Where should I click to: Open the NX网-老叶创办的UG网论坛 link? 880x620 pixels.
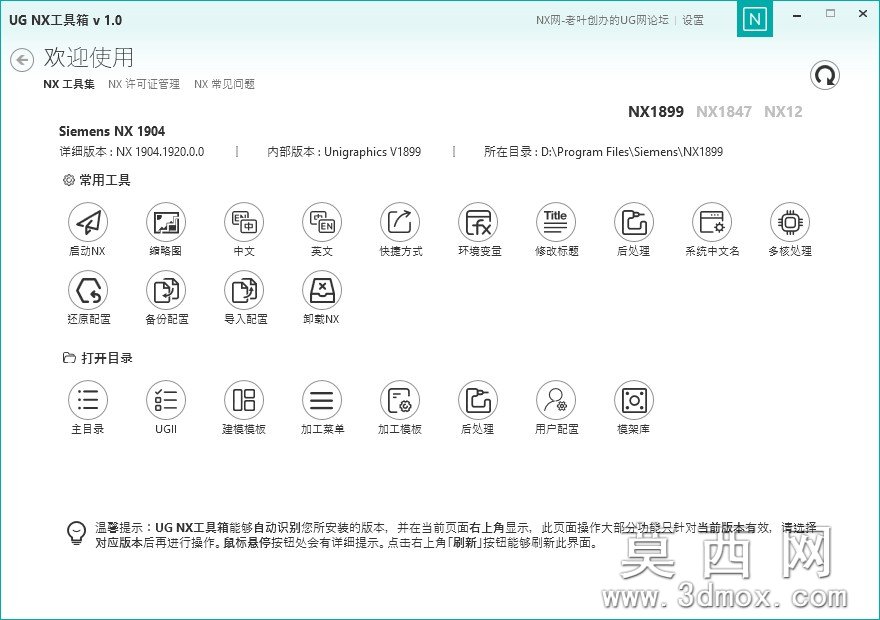(602, 20)
